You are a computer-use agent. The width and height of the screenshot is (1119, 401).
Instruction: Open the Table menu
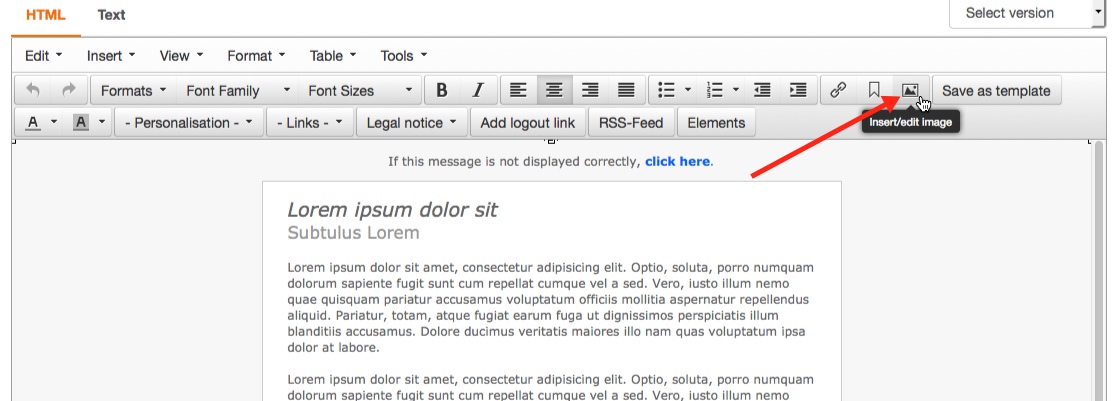(x=333, y=56)
